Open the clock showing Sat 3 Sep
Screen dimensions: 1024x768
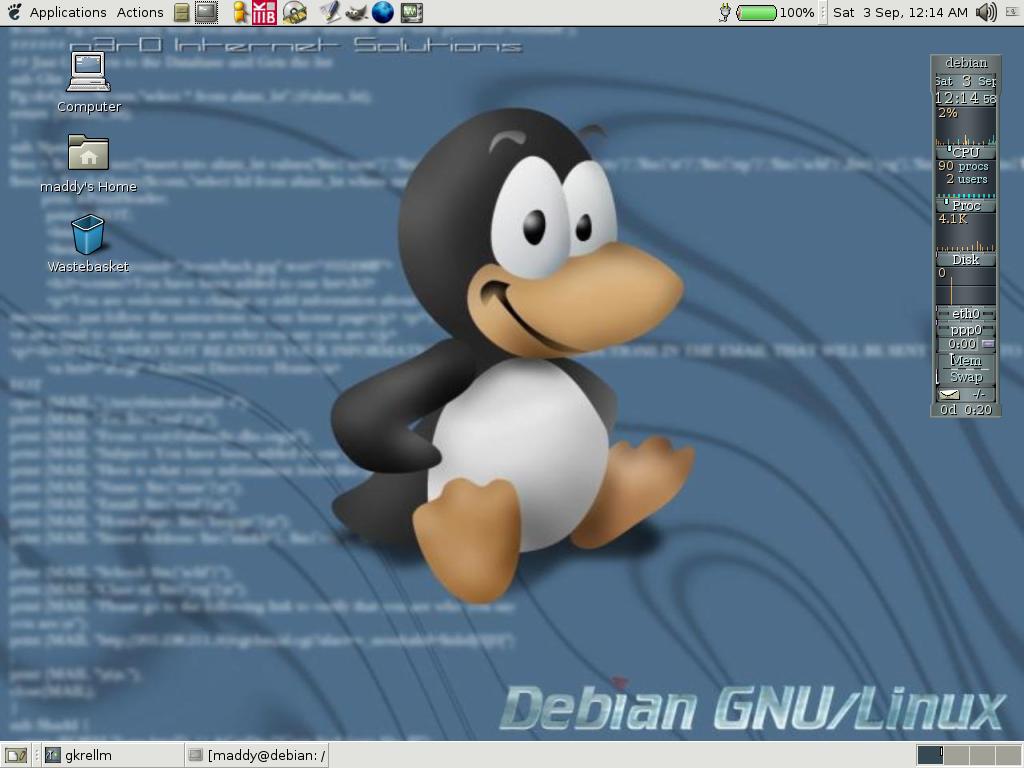coord(900,12)
